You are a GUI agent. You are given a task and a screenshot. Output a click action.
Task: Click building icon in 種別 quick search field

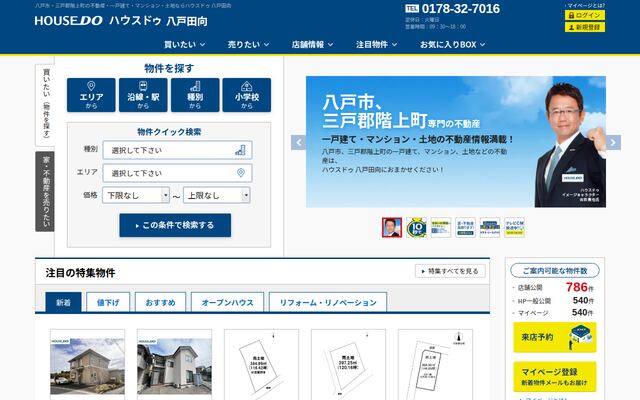point(240,150)
